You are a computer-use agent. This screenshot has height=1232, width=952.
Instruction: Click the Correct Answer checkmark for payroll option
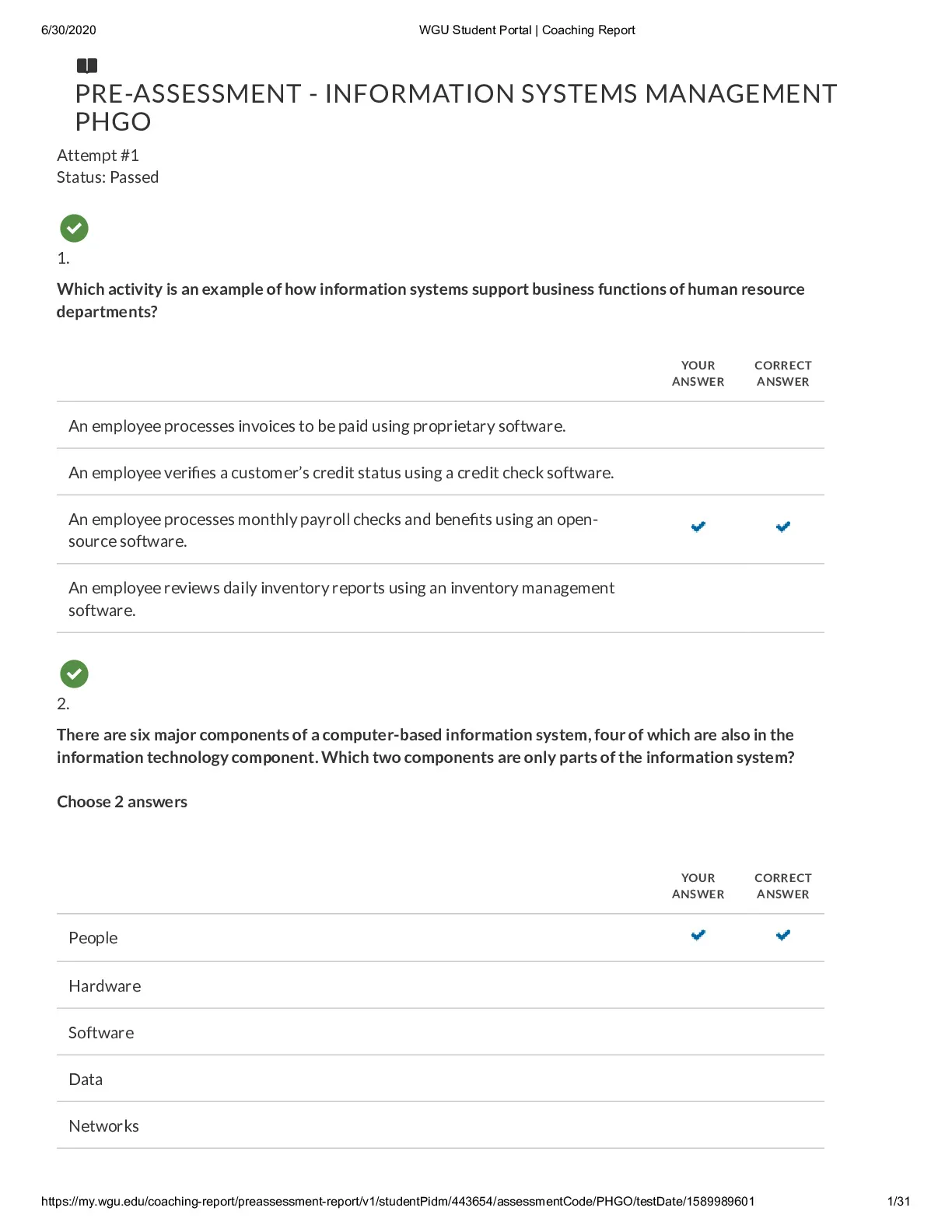(x=783, y=527)
